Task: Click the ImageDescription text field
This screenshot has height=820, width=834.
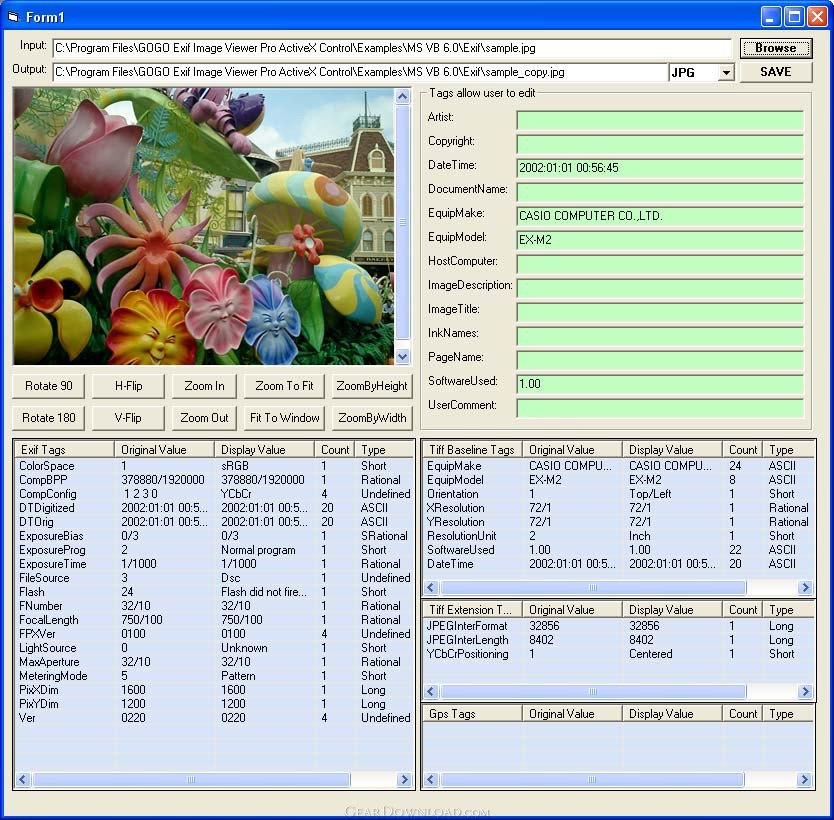Action: 660,288
